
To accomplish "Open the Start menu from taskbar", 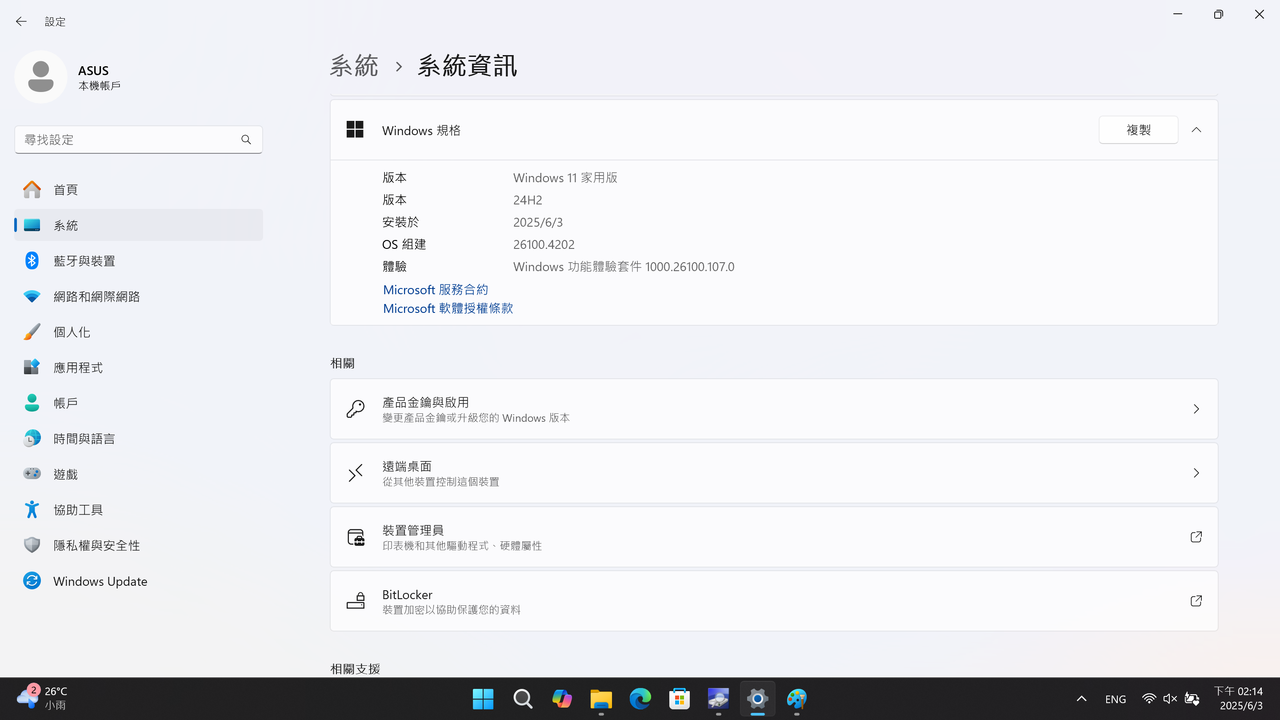I will tap(483, 699).
